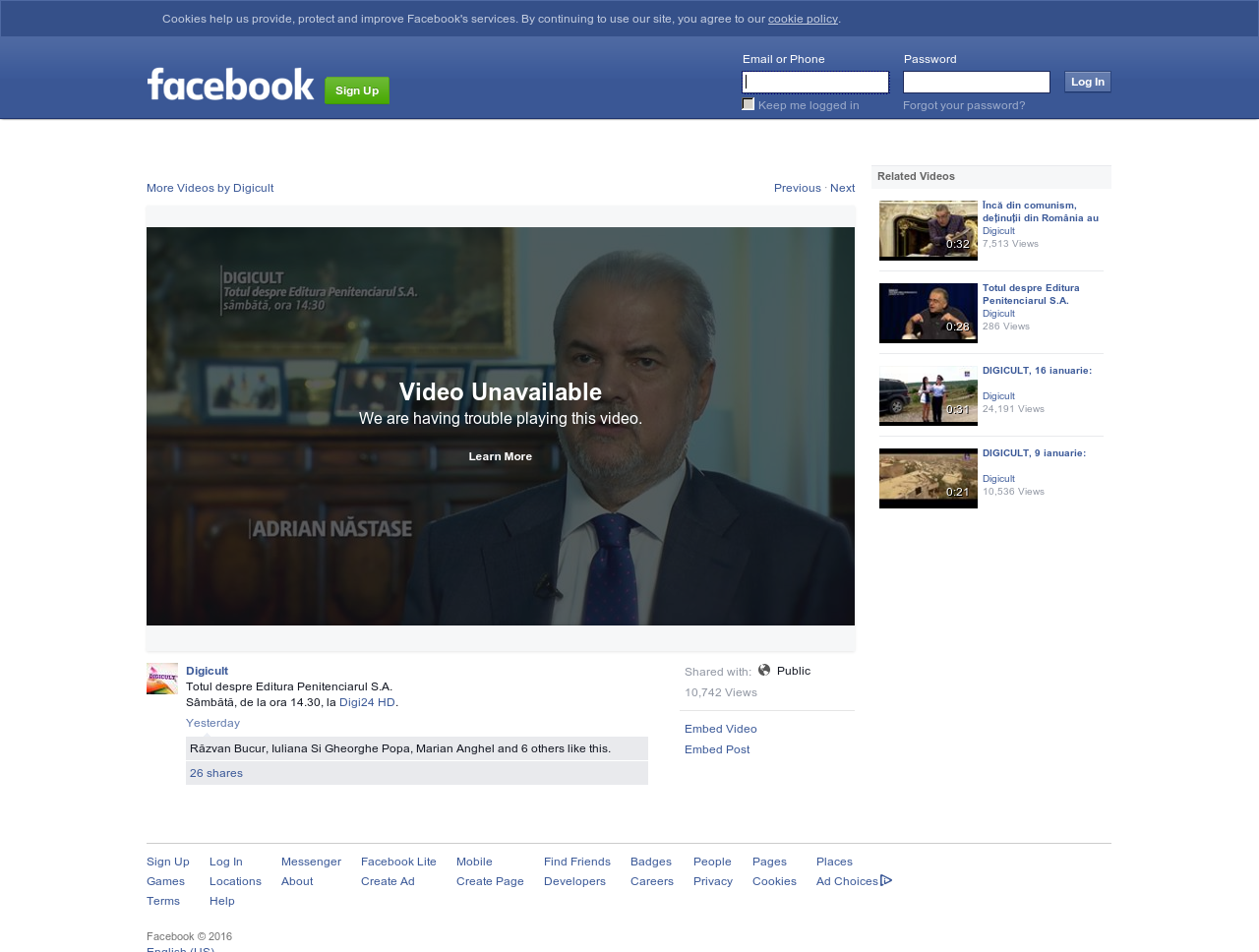Open the Digicult profile picture
1259x952 pixels.
(162, 679)
